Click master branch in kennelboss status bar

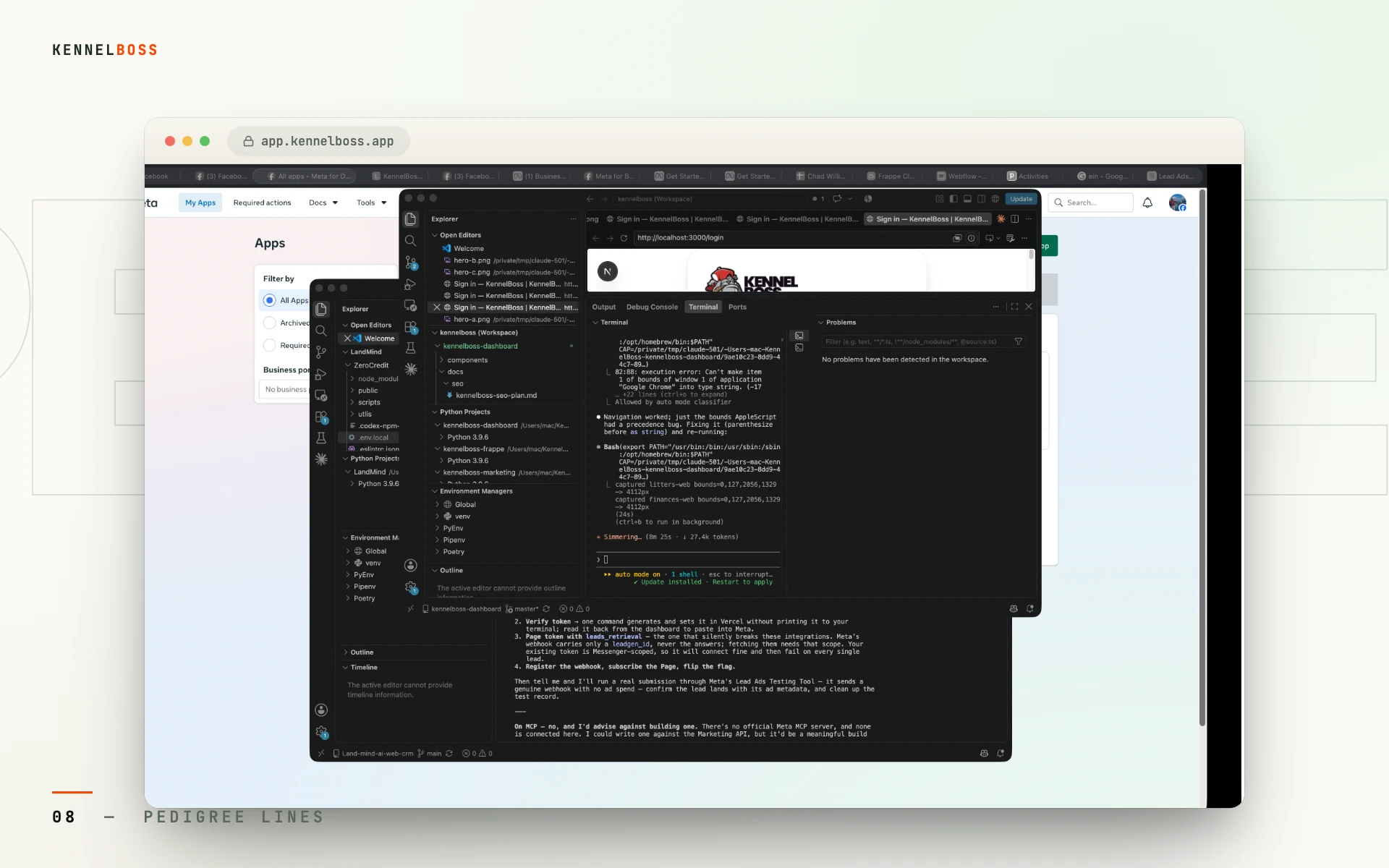(522, 609)
